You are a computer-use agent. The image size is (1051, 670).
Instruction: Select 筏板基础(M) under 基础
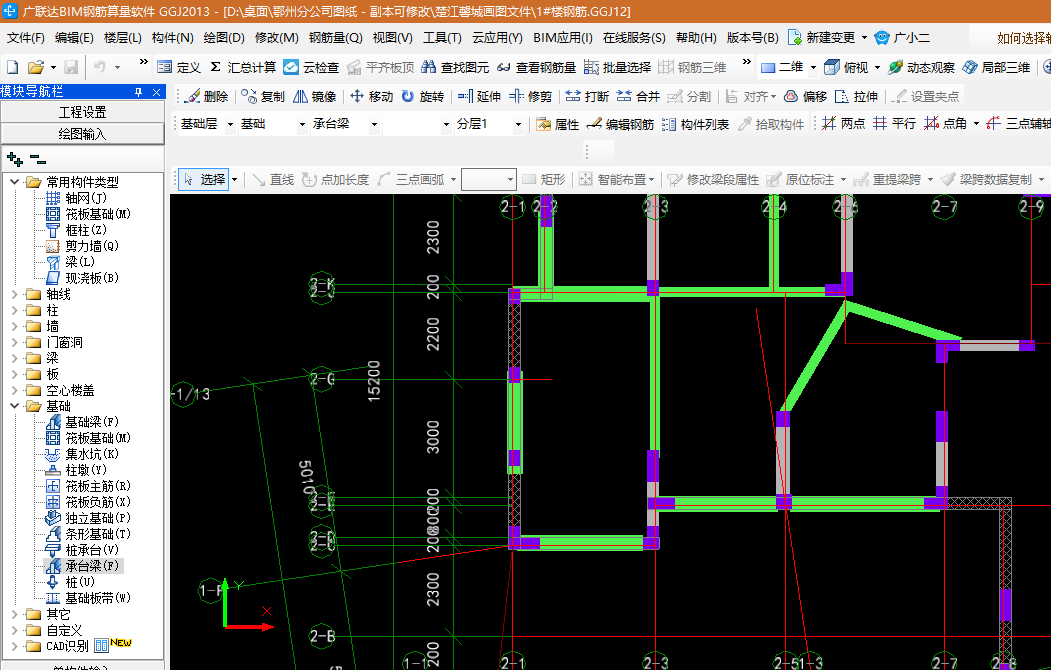(x=98, y=438)
